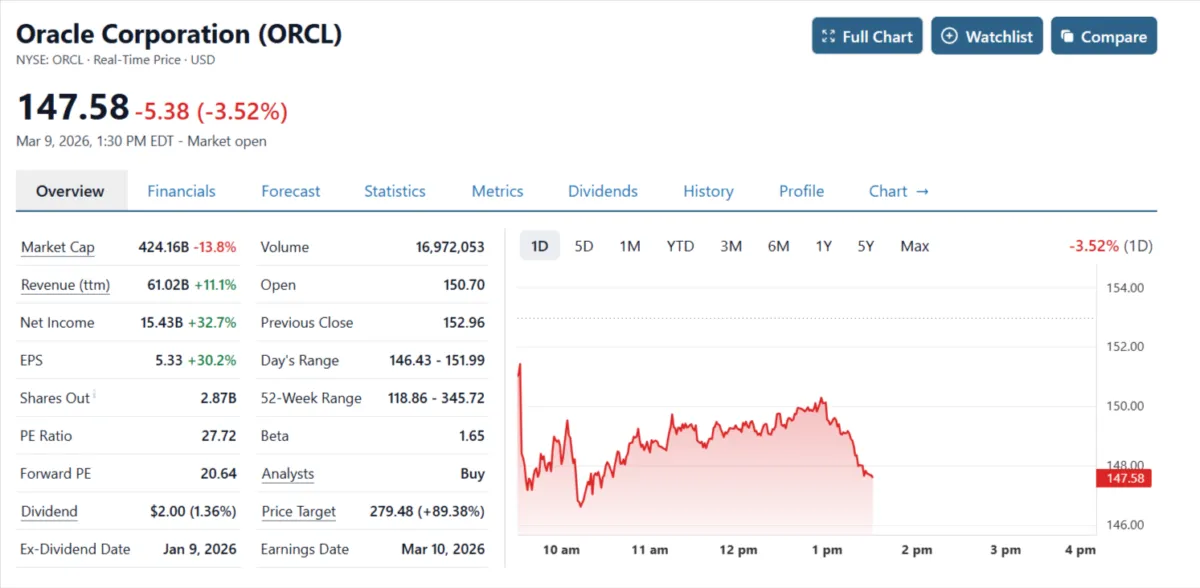
Task: View the Statistics tab
Action: point(394,191)
